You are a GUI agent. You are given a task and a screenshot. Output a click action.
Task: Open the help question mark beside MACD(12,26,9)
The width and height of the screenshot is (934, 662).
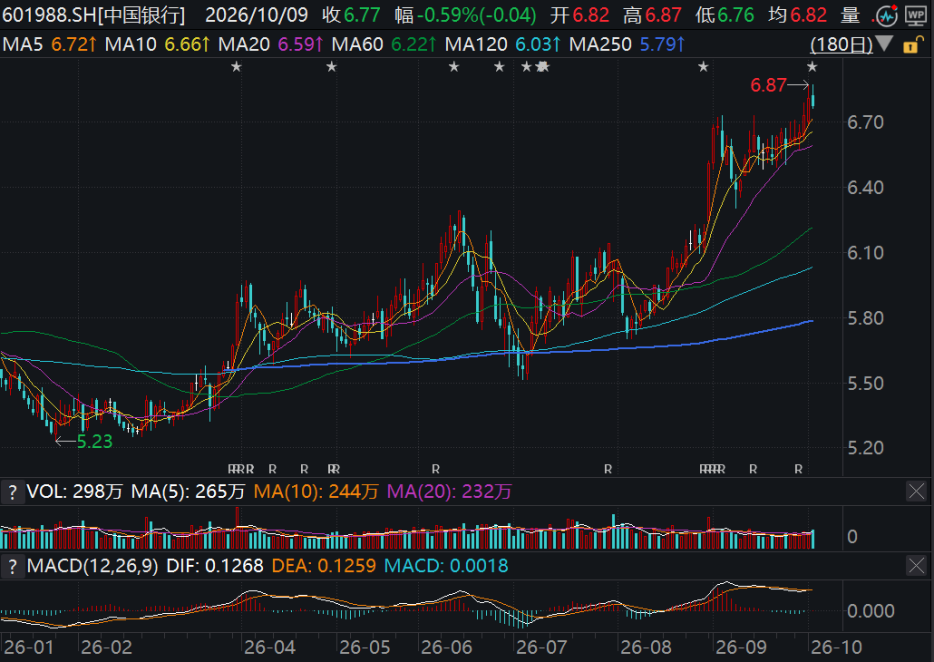pos(12,566)
